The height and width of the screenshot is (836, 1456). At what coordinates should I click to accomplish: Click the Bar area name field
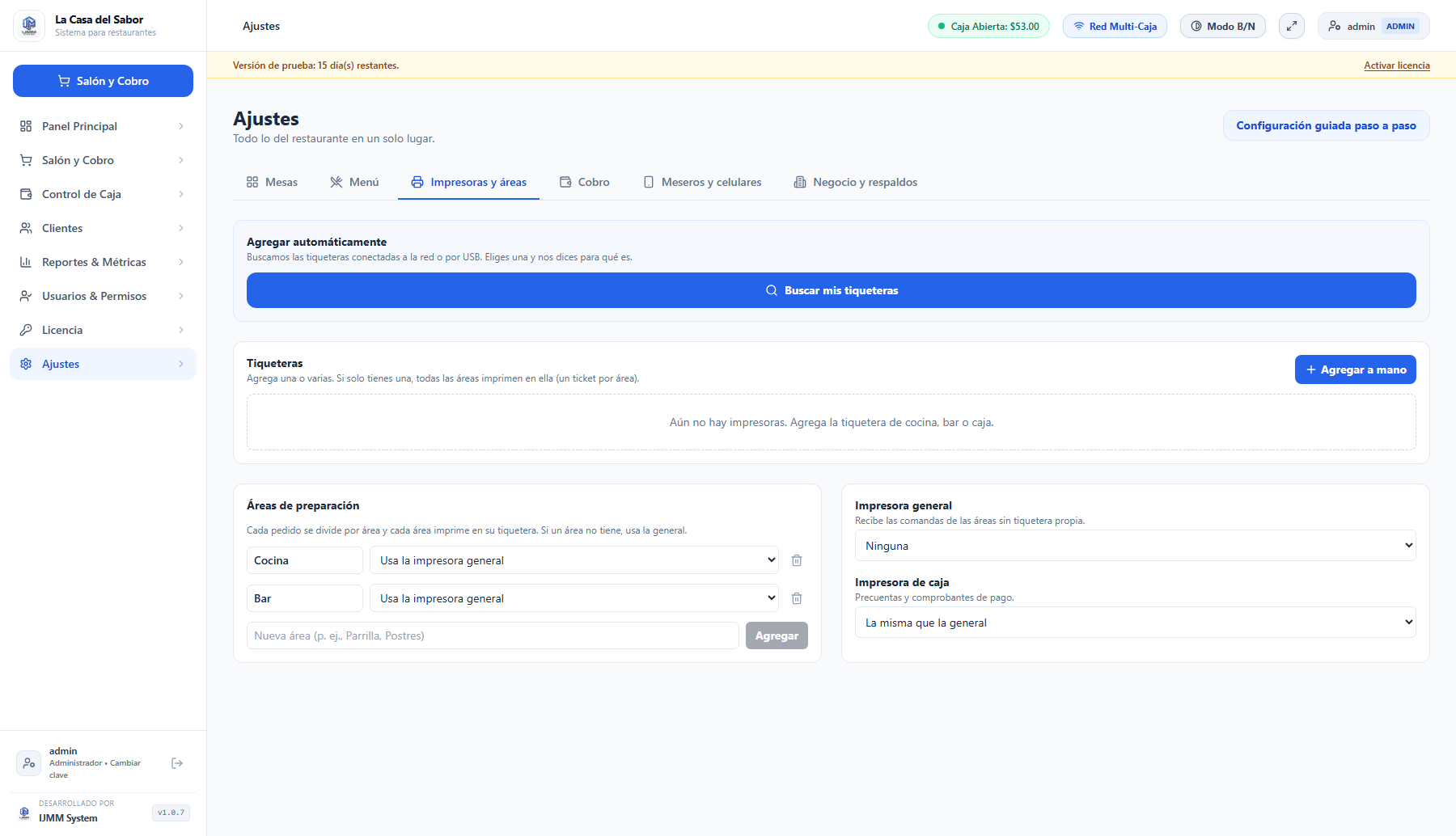(305, 598)
